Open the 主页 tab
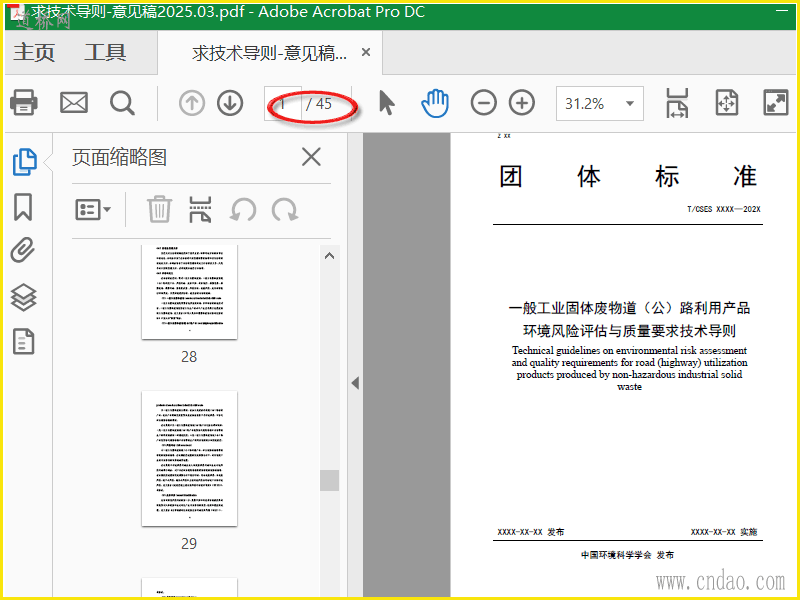The width and height of the screenshot is (800, 600). (x=34, y=52)
